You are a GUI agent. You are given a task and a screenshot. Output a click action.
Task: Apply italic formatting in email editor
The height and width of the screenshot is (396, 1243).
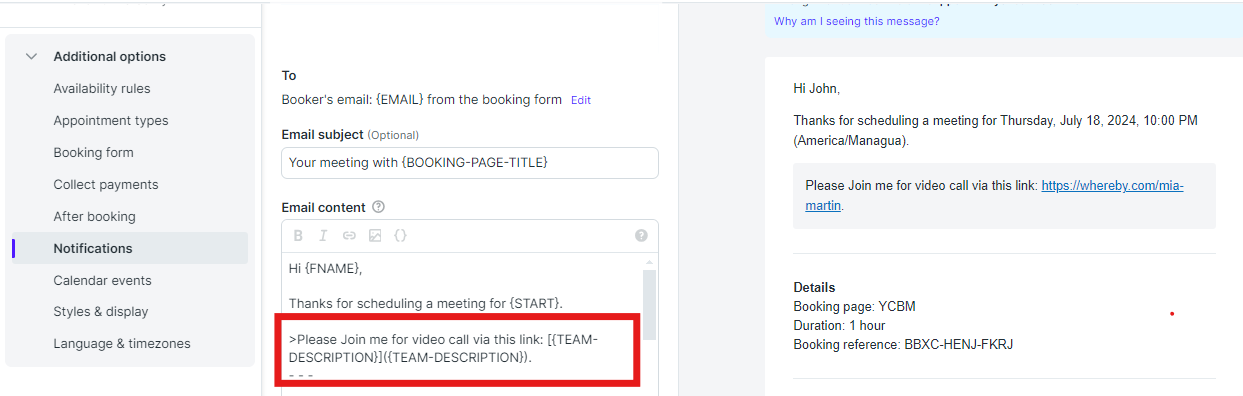[x=323, y=236]
